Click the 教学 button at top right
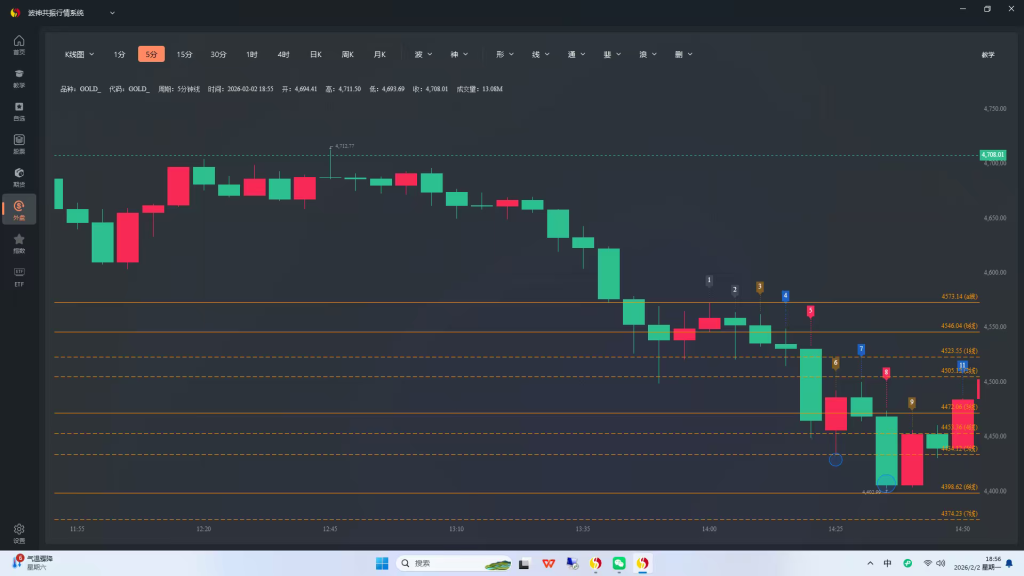The width and height of the screenshot is (1024, 576). (x=987, y=54)
